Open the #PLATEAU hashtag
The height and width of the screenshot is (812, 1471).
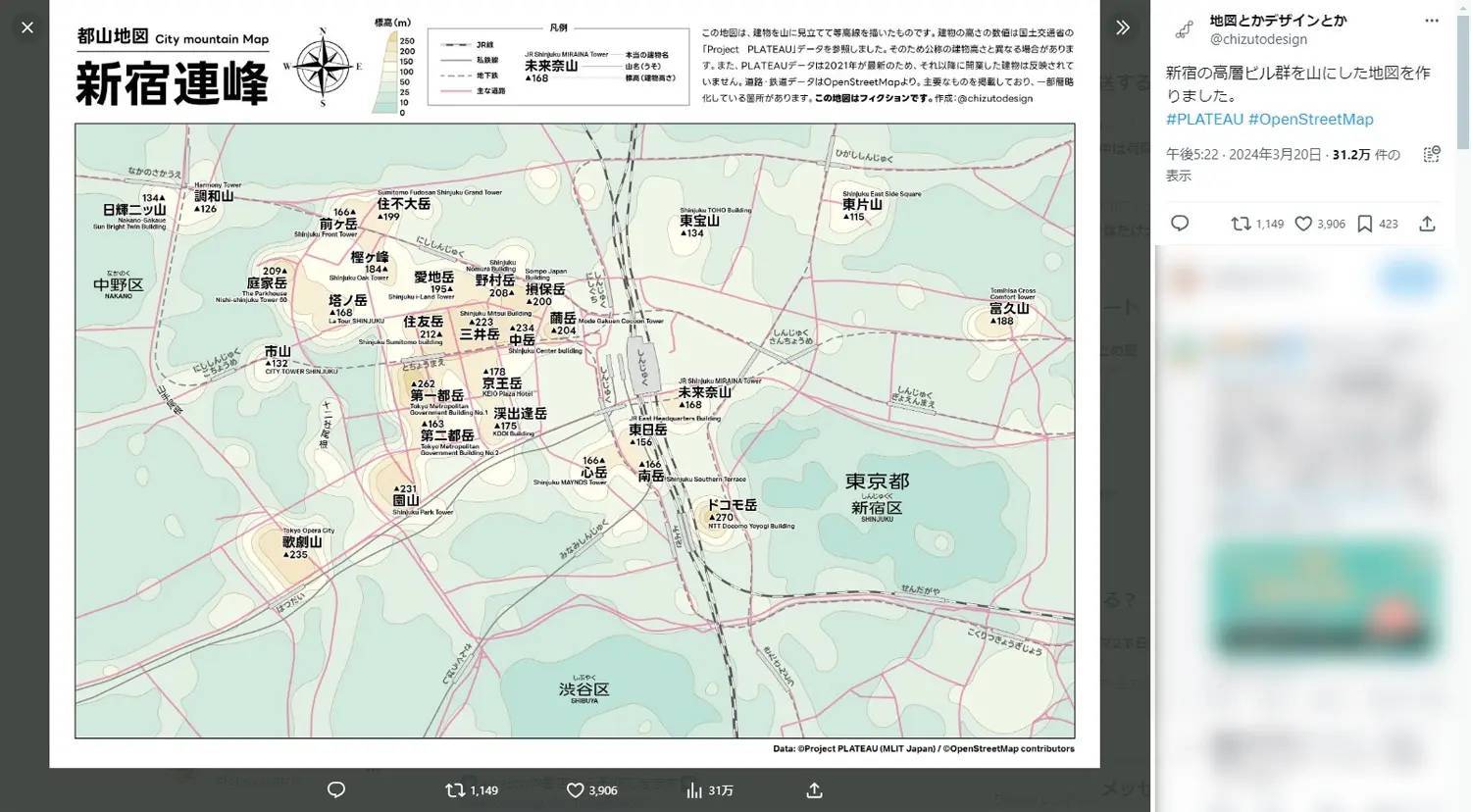1204,119
